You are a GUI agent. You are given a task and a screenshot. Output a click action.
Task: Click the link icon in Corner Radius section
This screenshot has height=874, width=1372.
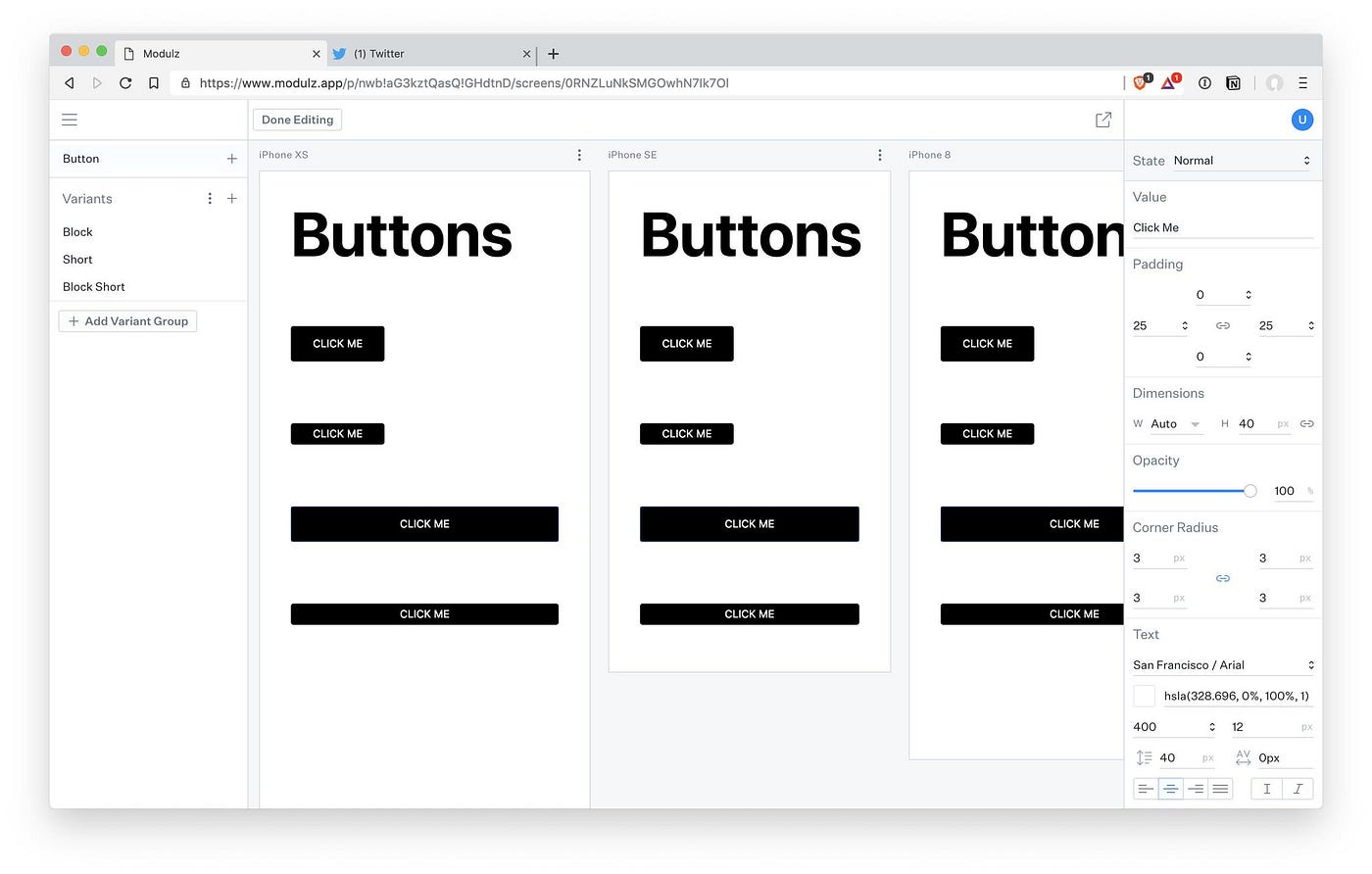[x=1222, y=577]
